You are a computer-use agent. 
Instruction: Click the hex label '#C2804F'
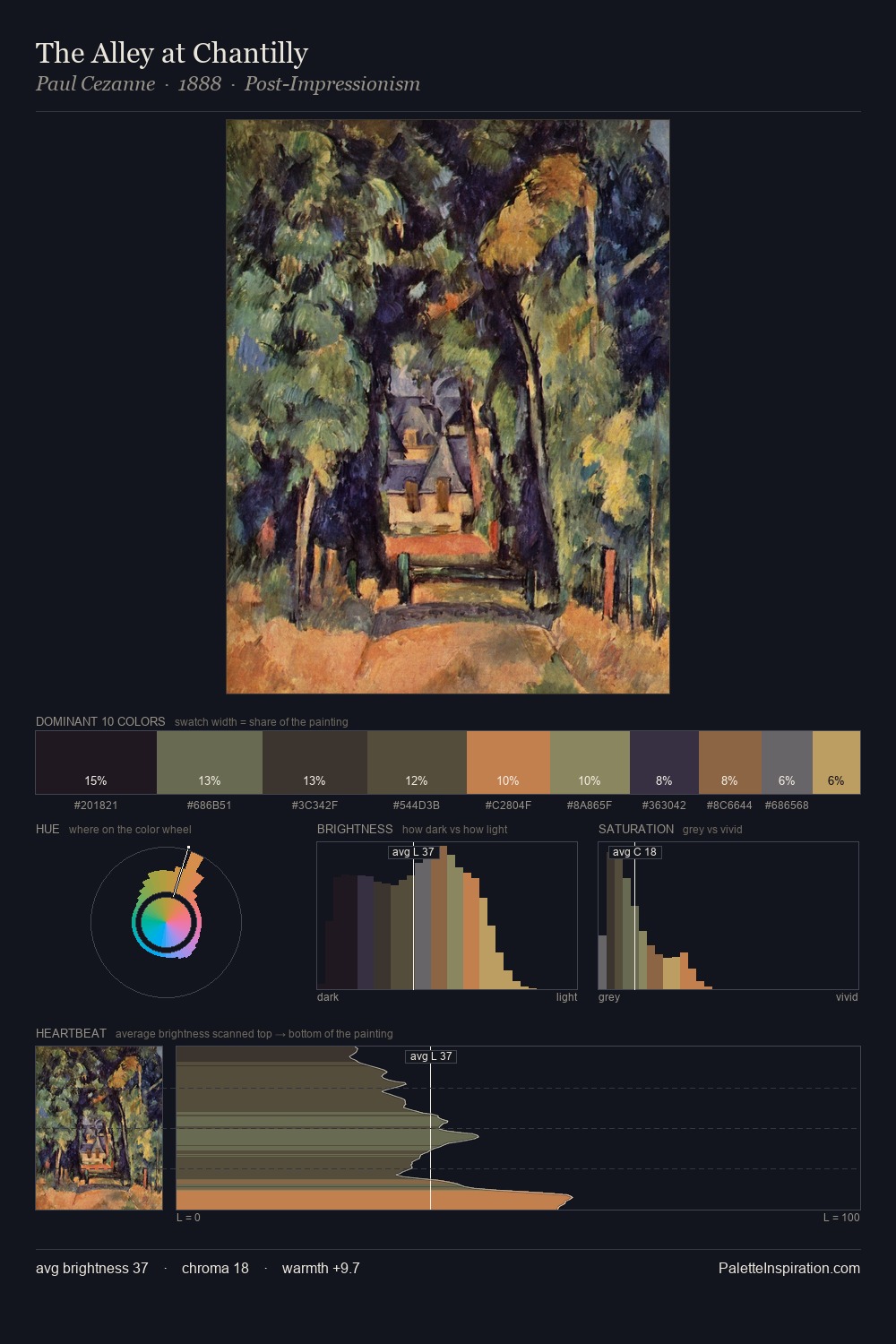tap(508, 805)
